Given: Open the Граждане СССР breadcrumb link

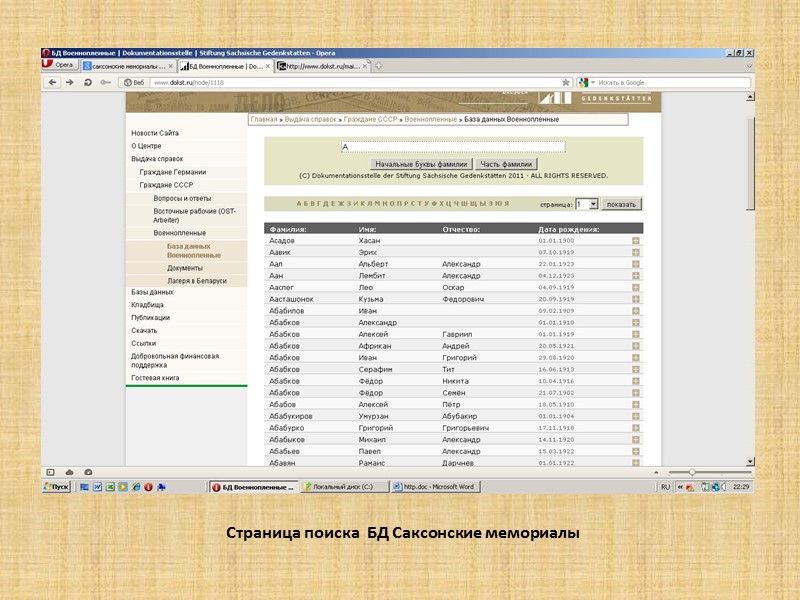Looking at the screenshot, I should pyautogui.click(x=370, y=119).
